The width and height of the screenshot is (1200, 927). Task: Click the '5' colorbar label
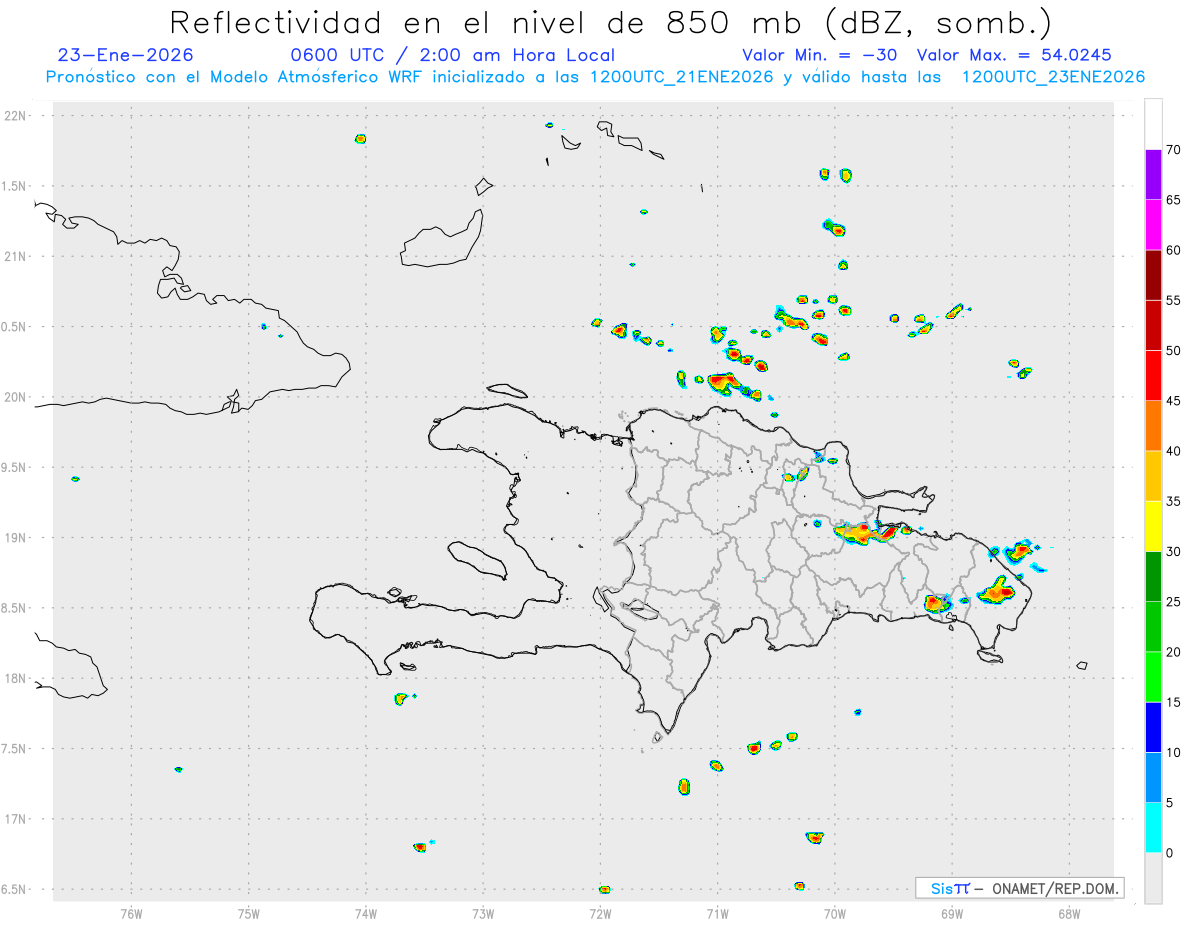tap(1169, 803)
